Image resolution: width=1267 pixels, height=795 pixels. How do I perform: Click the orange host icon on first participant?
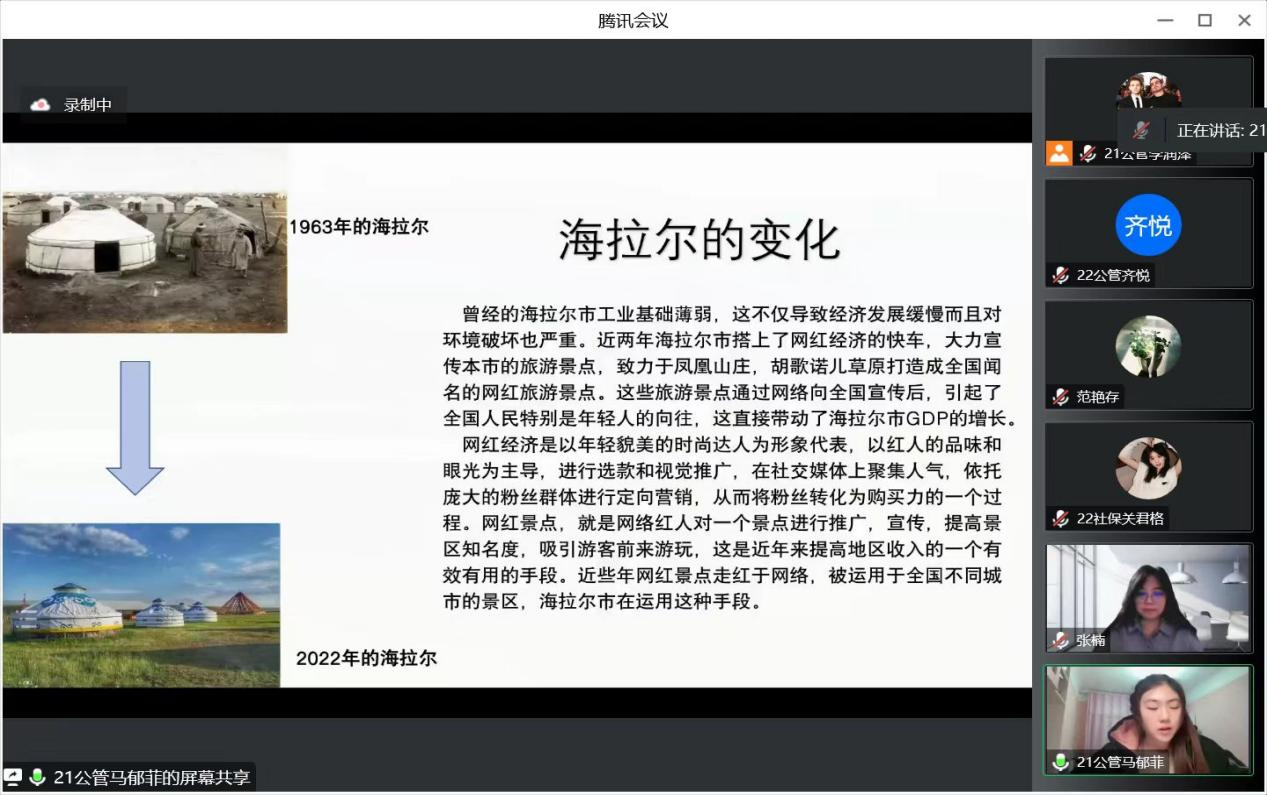[x=1059, y=153]
